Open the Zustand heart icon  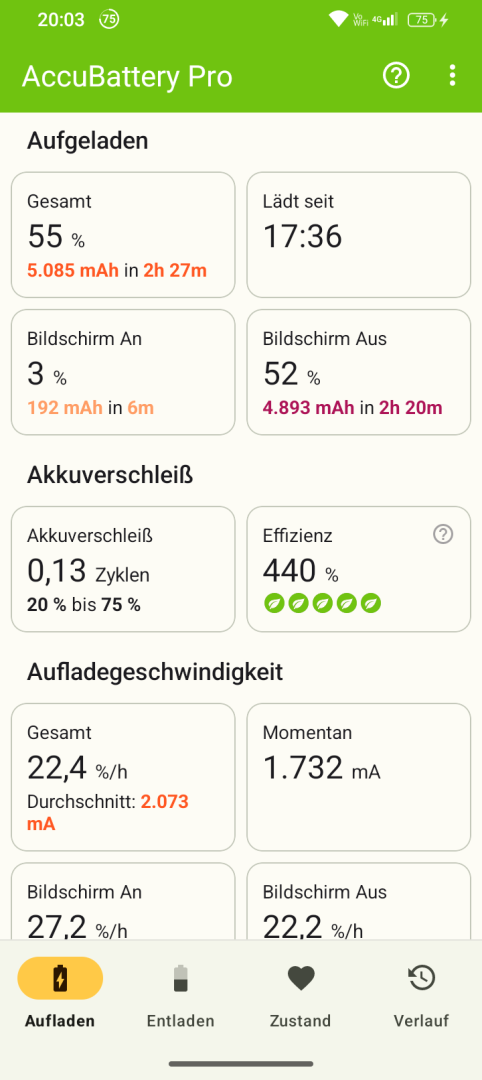click(x=301, y=978)
